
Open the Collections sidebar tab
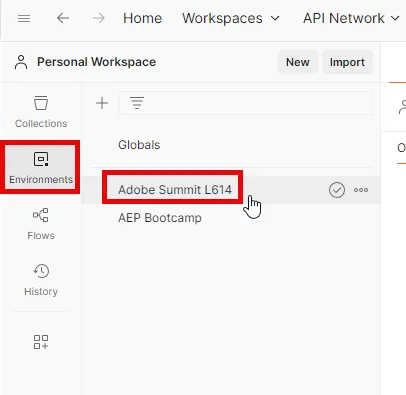coord(41,112)
